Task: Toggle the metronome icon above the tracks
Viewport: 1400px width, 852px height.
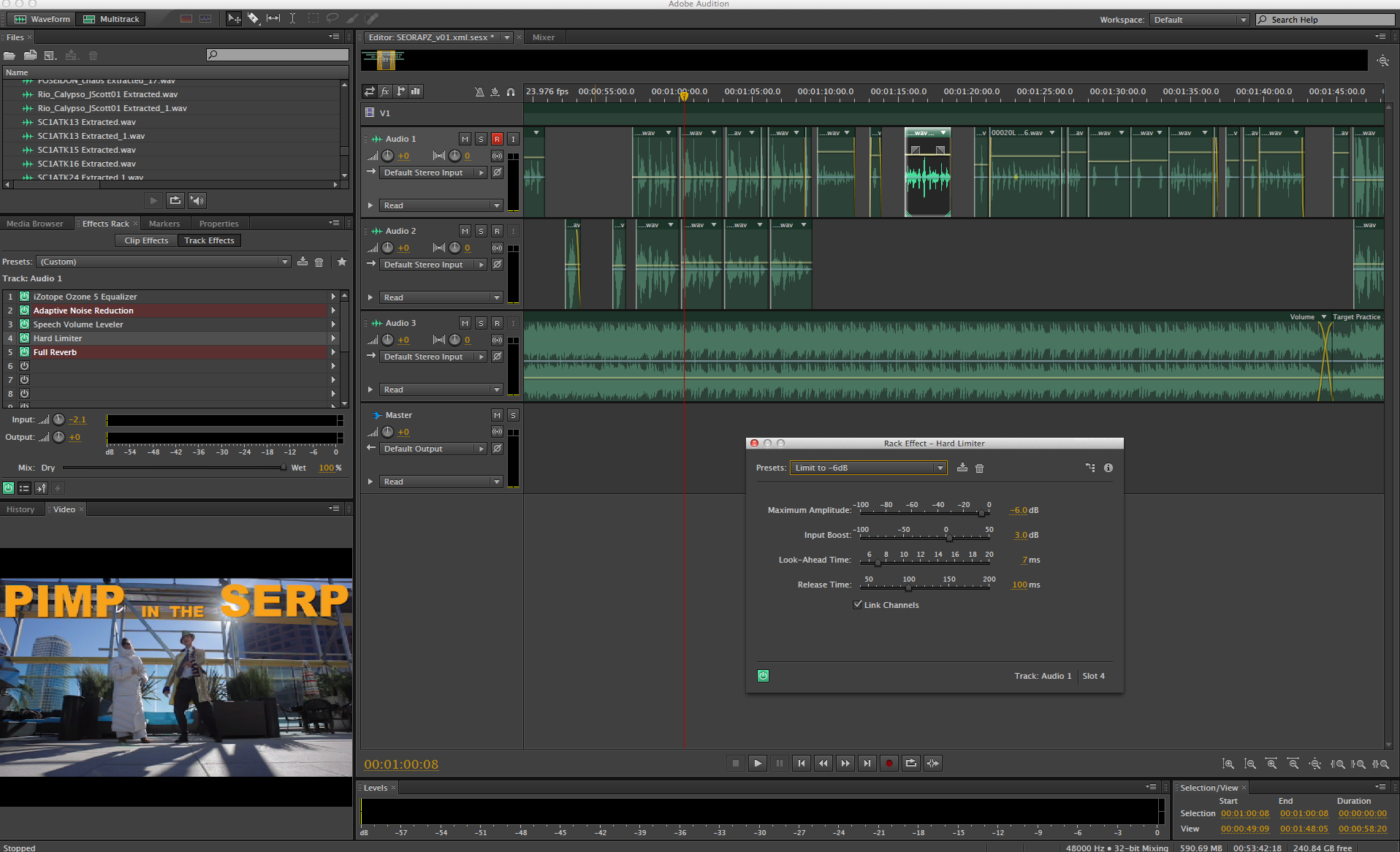Action: click(x=479, y=91)
